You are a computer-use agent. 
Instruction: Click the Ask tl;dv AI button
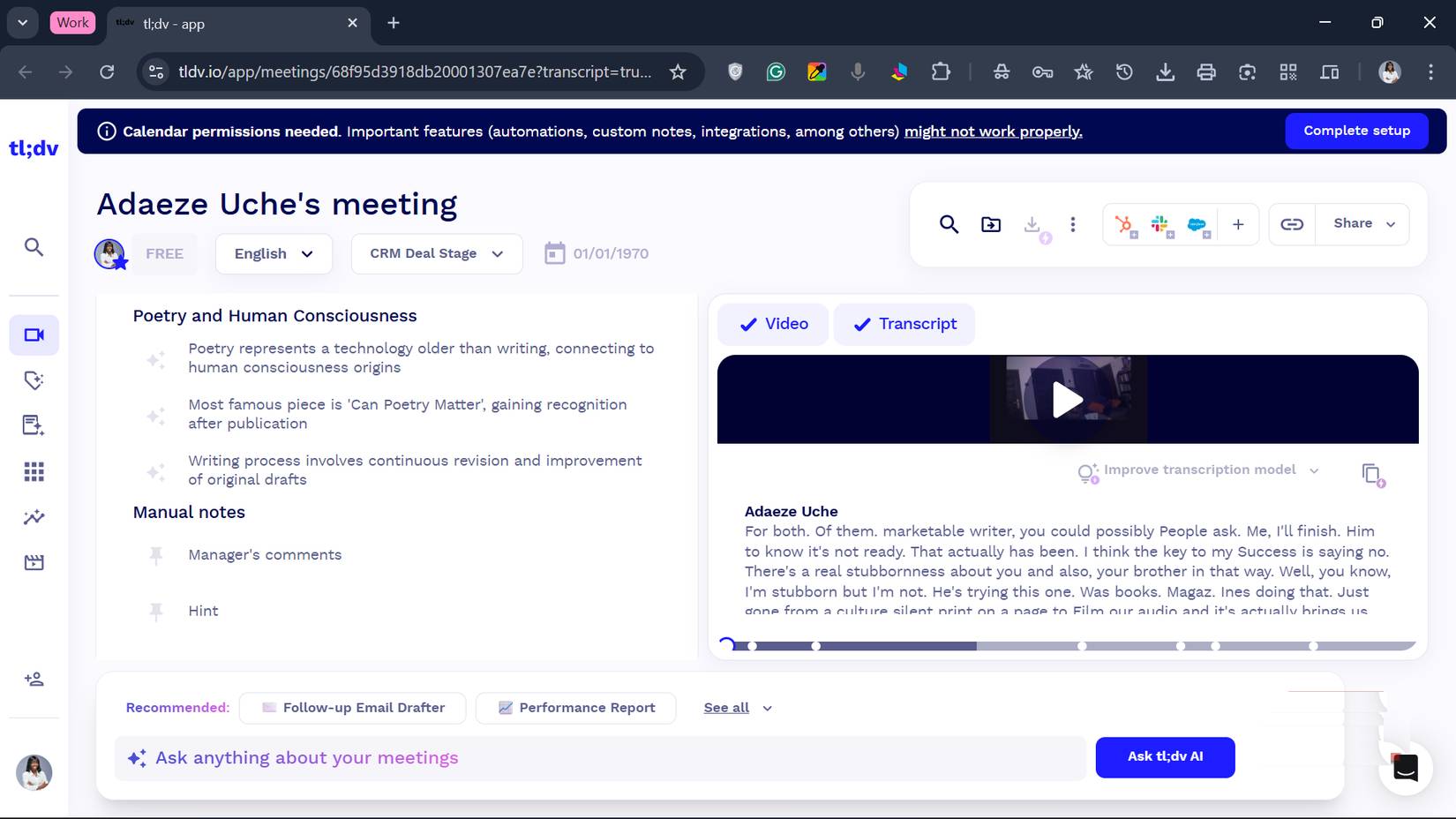coord(1165,757)
